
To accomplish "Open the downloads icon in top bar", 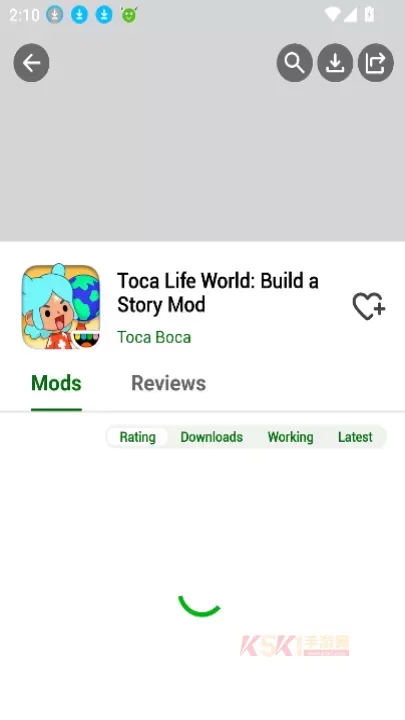I will (x=335, y=63).
